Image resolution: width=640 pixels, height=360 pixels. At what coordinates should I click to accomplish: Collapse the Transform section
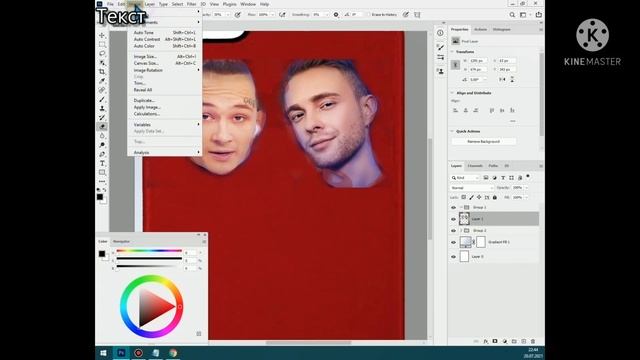point(452,52)
